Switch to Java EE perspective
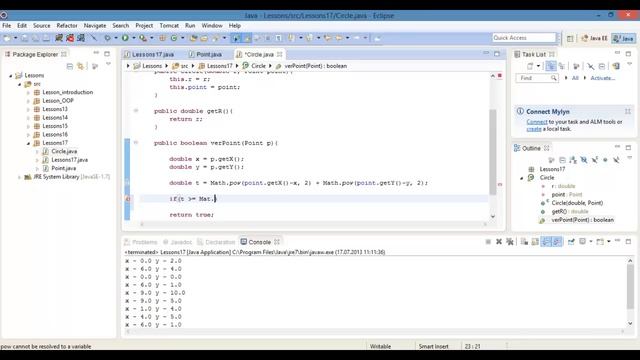Image resolution: width=640 pixels, height=360 pixels. [x=594, y=38]
